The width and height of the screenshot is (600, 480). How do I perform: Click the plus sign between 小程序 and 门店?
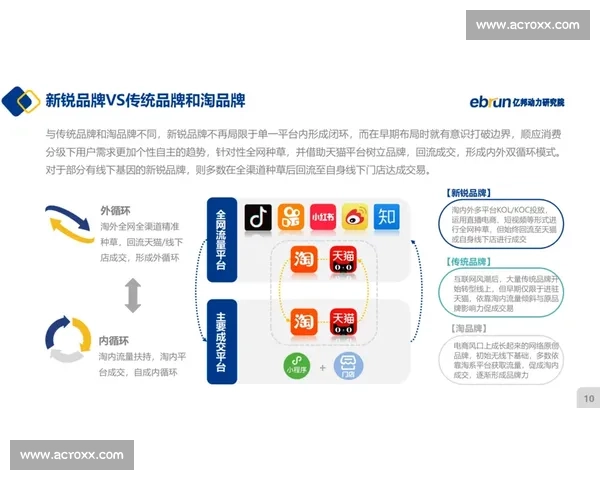click(x=323, y=367)
